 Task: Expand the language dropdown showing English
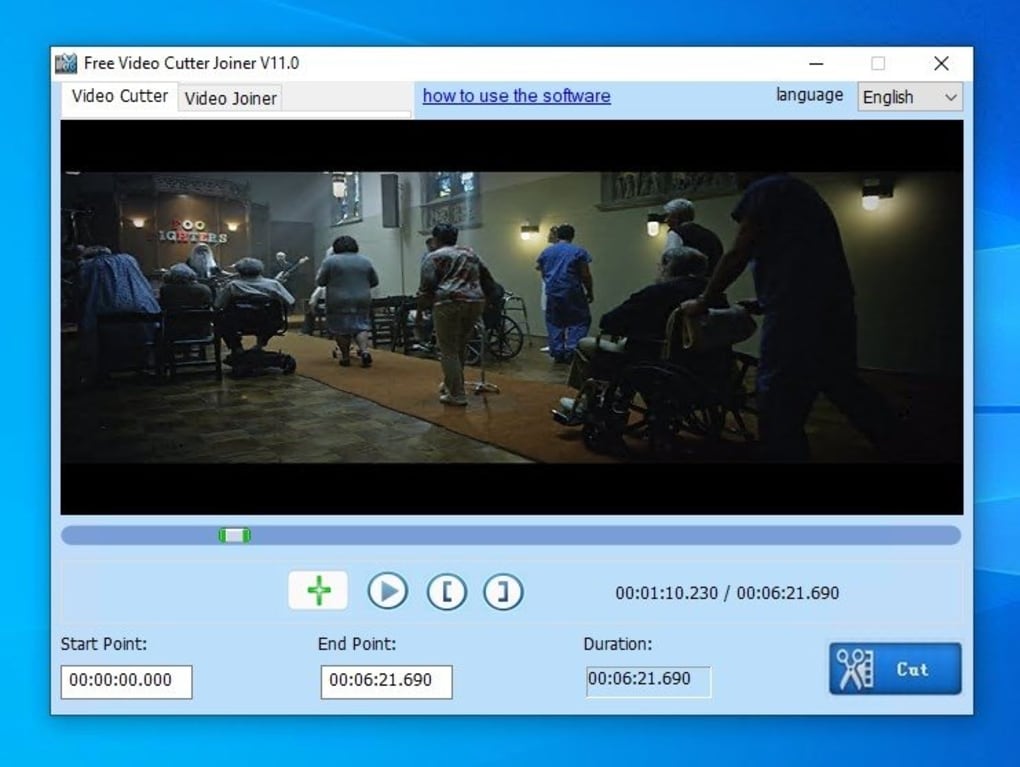[x=910, y=97]
